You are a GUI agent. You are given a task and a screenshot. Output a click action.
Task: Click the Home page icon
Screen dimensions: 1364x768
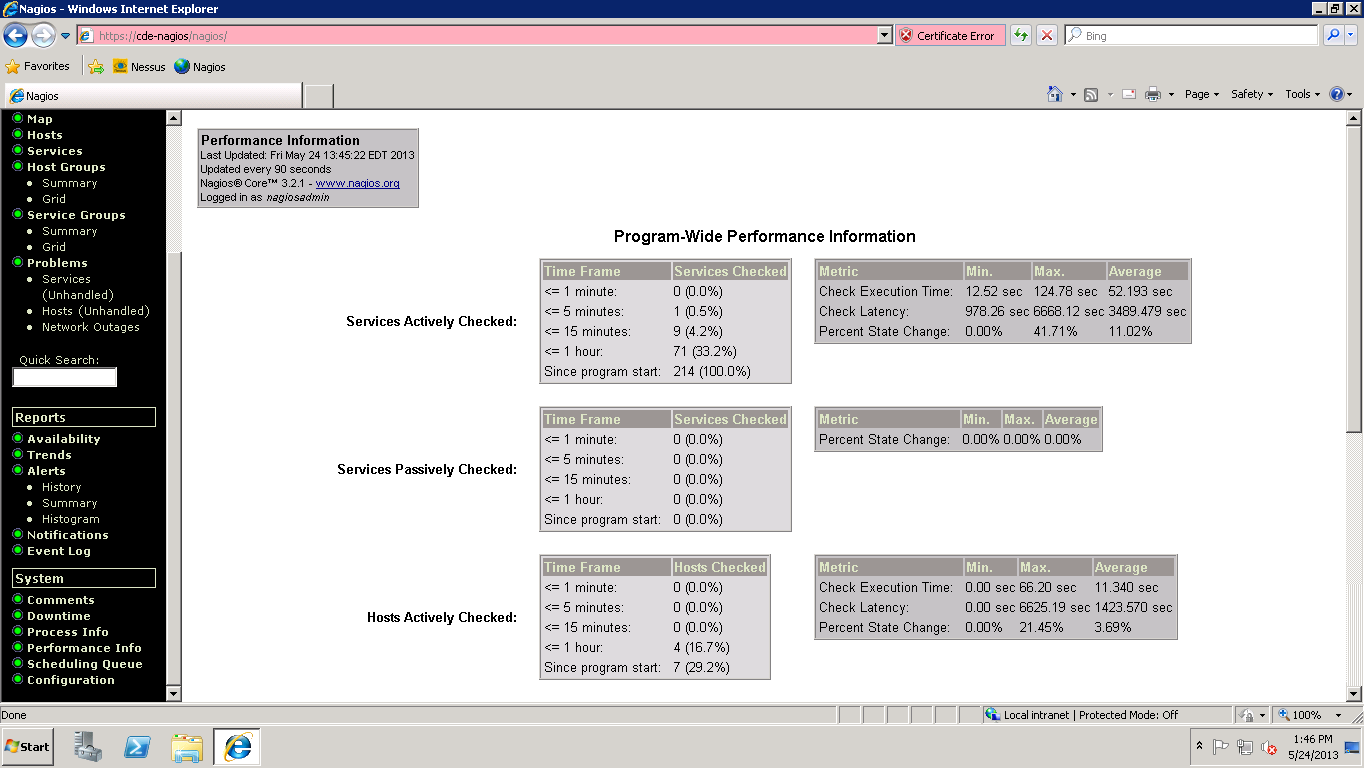[x=1054, y=94]
